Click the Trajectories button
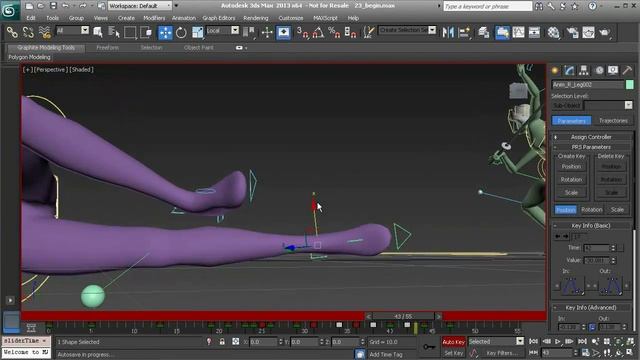Screen dimensions: 640x360 (x=613, y=120)
